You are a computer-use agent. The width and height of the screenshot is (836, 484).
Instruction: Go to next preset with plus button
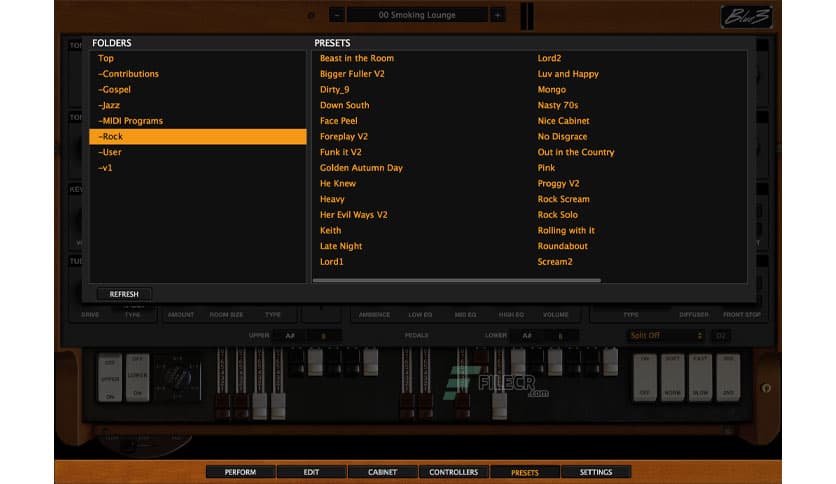point(497,15)
